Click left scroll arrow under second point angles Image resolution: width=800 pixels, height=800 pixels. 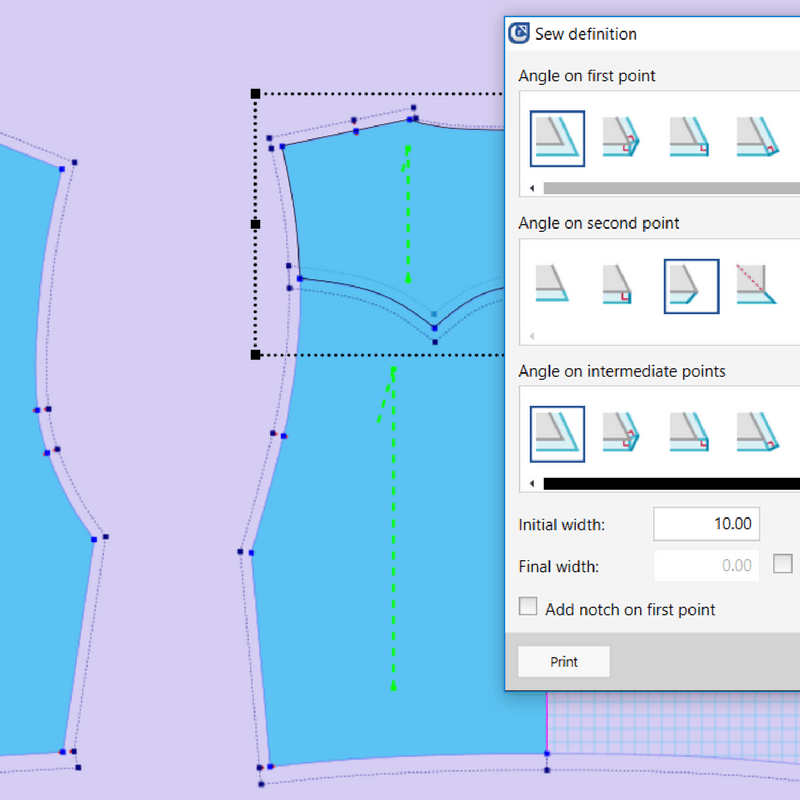[x=532, y=336]
